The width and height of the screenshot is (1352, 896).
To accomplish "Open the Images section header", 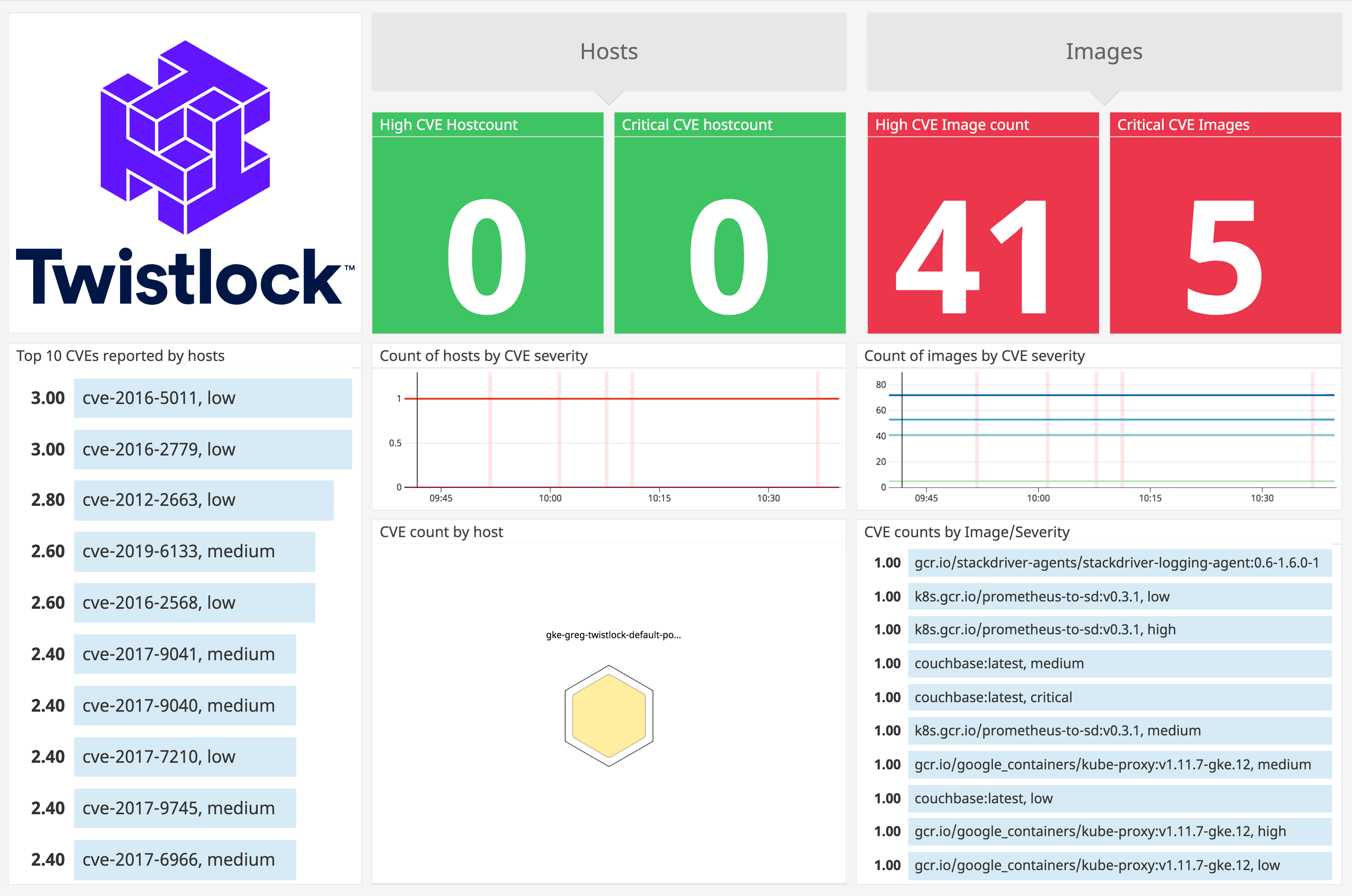I will [x=1103, y=51].
